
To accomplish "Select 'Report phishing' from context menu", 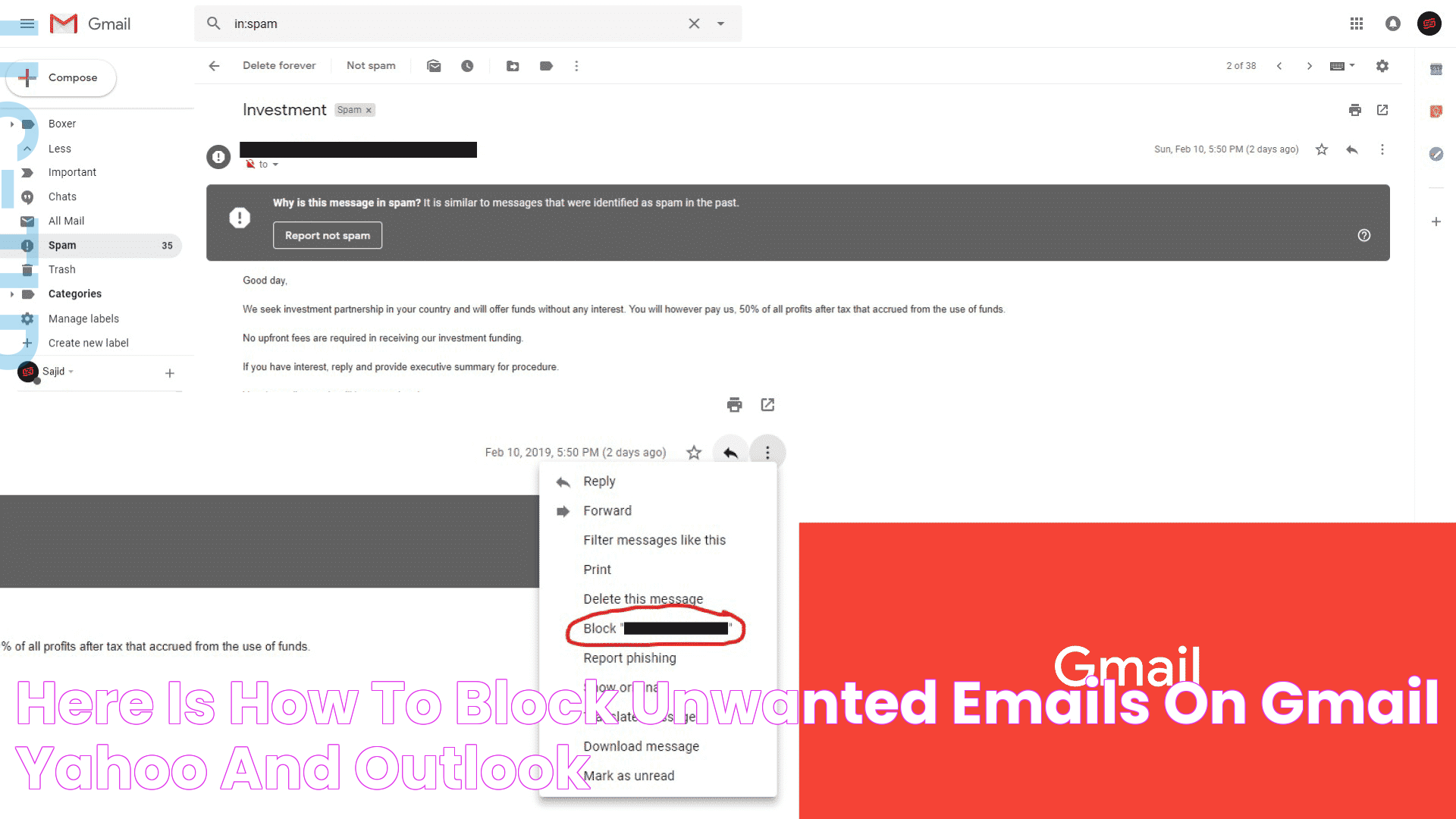I will tap(629, 657).
